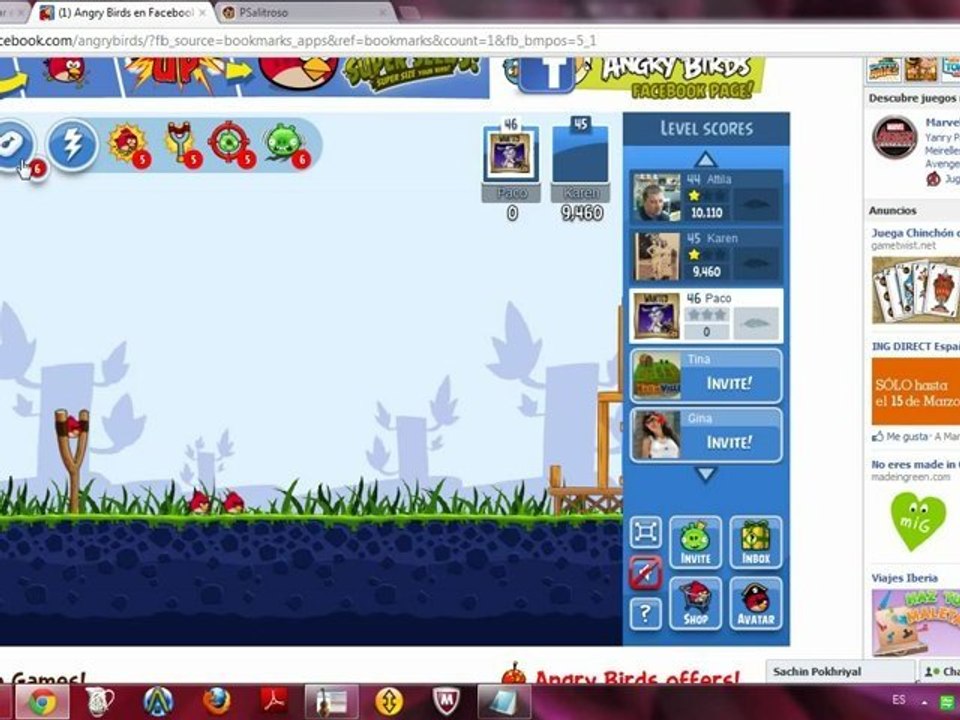Image resolution: width=960 pixels, height=720 pixels.
Task: Open the ING DIRECT orange ad
Action: (915, 392)
